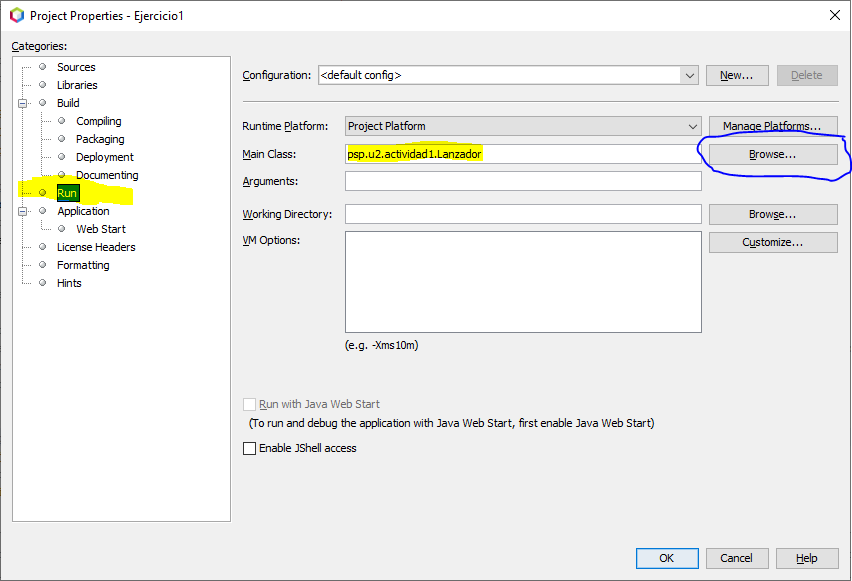Open the Deployment settings node

tap(104, 157)
